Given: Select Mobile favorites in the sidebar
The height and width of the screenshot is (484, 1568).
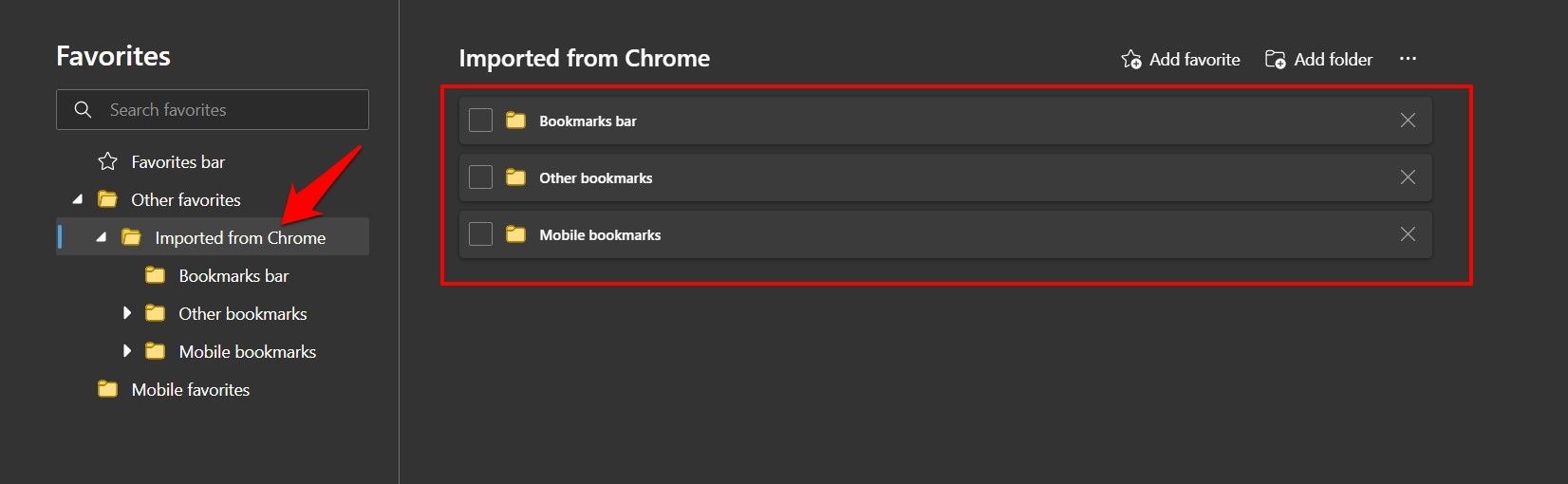Looking at the screenshot, I should [190, 390].
